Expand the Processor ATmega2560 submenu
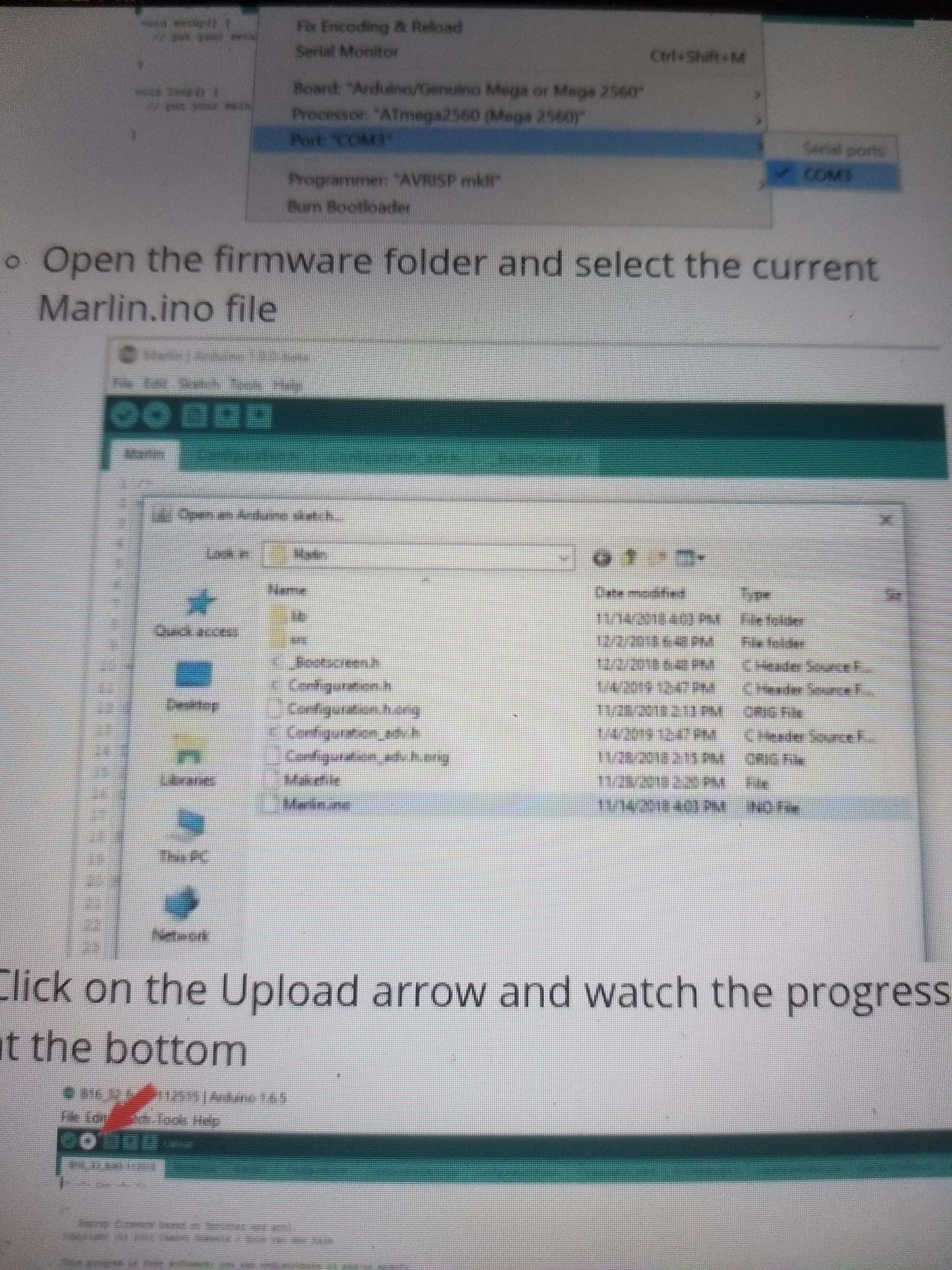 439,115
